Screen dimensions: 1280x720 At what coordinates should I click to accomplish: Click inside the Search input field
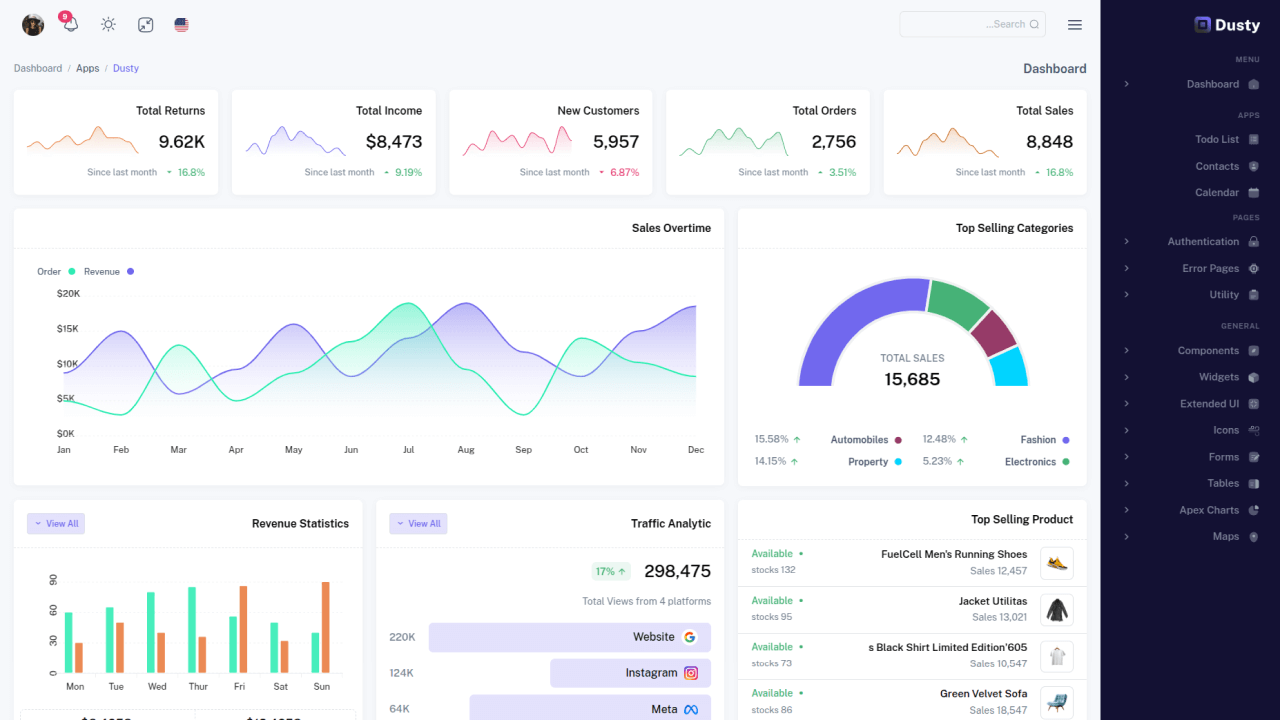point(972,24)
